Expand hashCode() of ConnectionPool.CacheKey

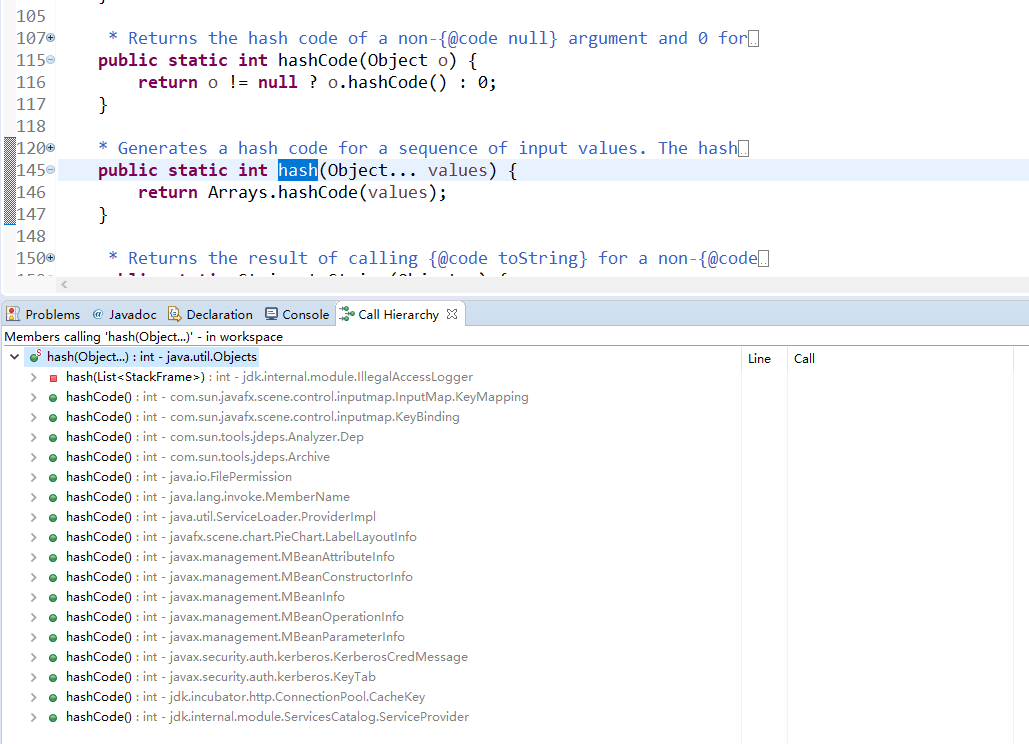point(33,697)
